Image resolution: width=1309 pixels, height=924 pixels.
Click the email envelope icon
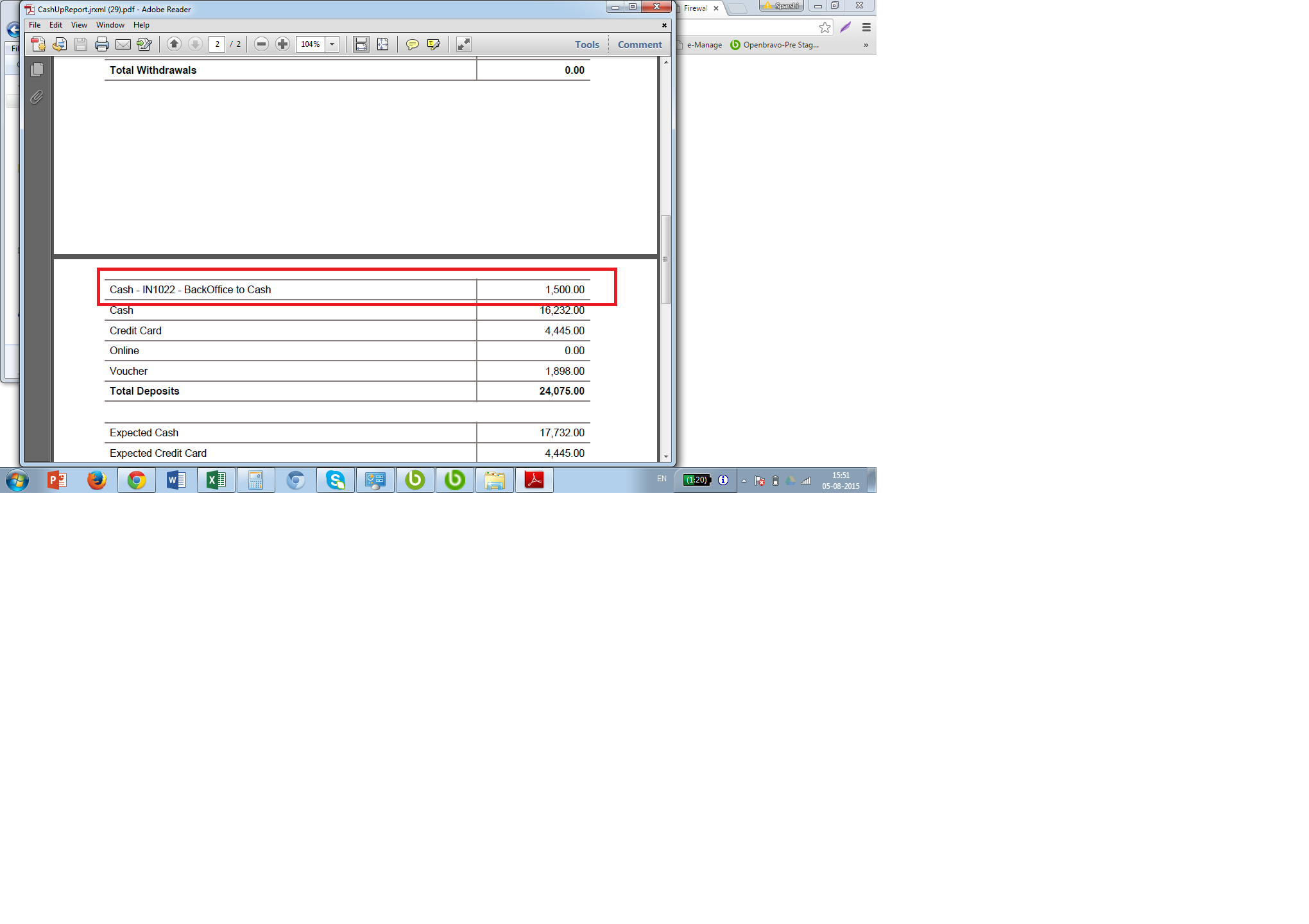tap(123, 44)
